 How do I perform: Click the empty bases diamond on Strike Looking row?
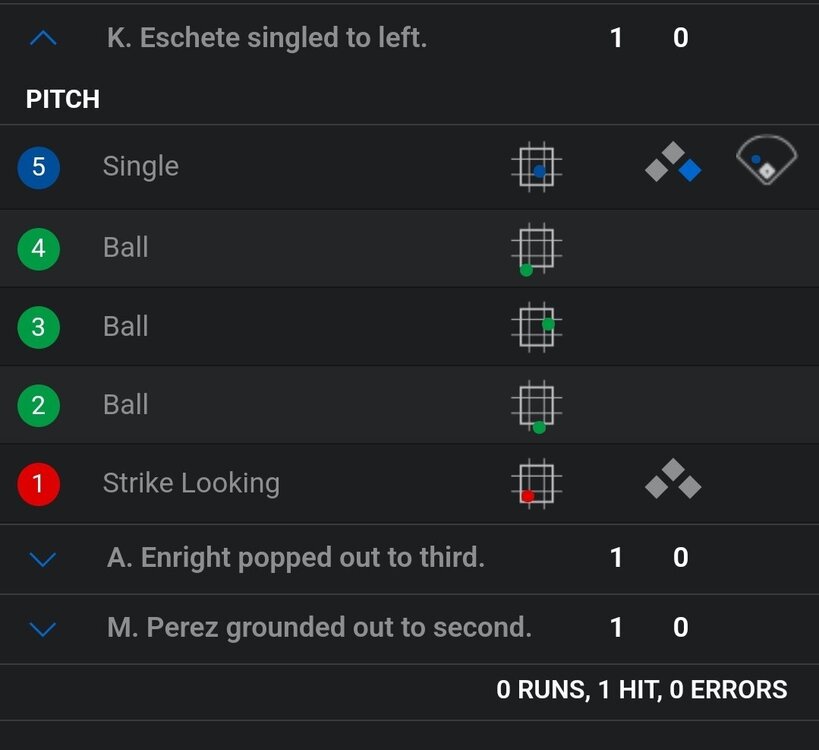point(673,480)
